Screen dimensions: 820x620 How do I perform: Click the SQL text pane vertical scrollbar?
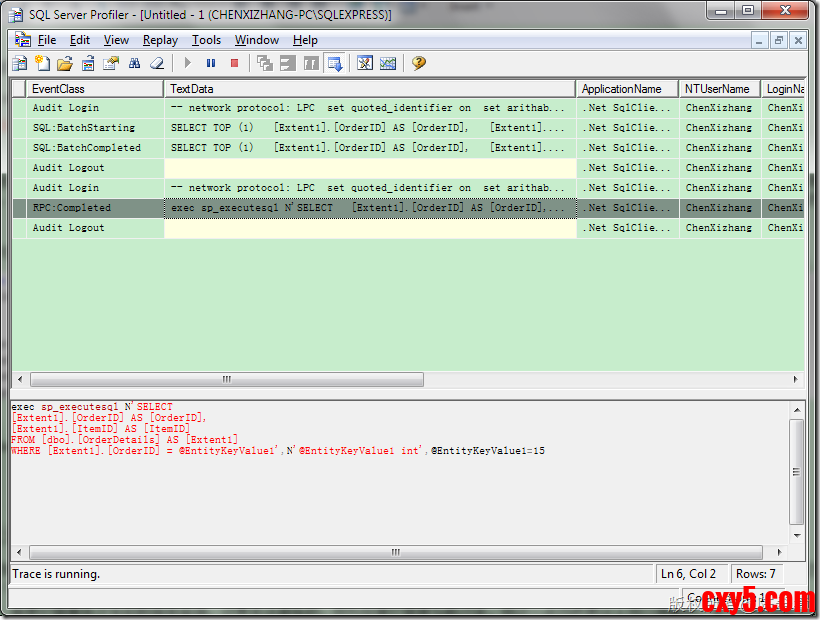pos(796,470)
